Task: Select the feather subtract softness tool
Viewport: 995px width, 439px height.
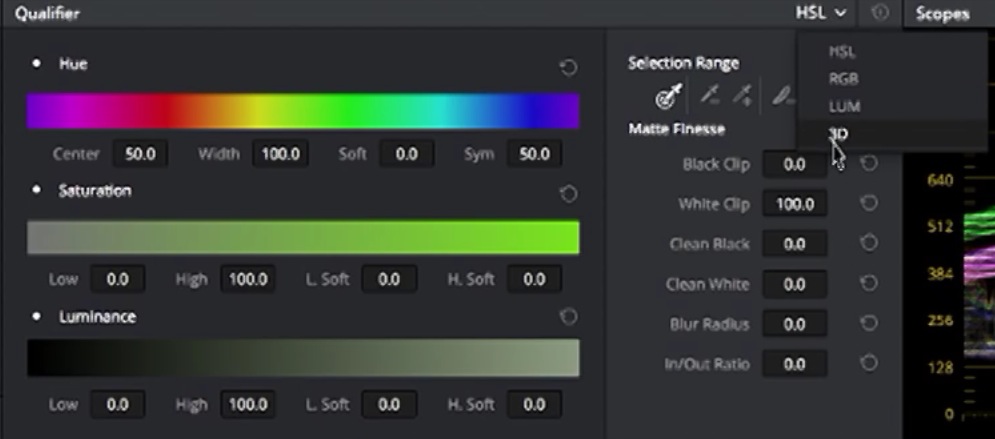Action: 783,96
